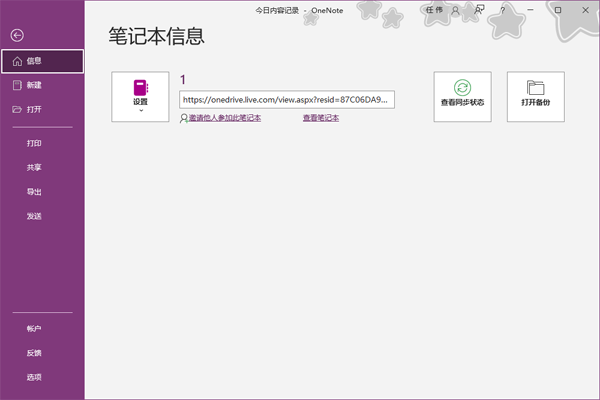Select 共享 in the left sidebar
Viewport: 600px width, 400px height.
coord(34,168)
